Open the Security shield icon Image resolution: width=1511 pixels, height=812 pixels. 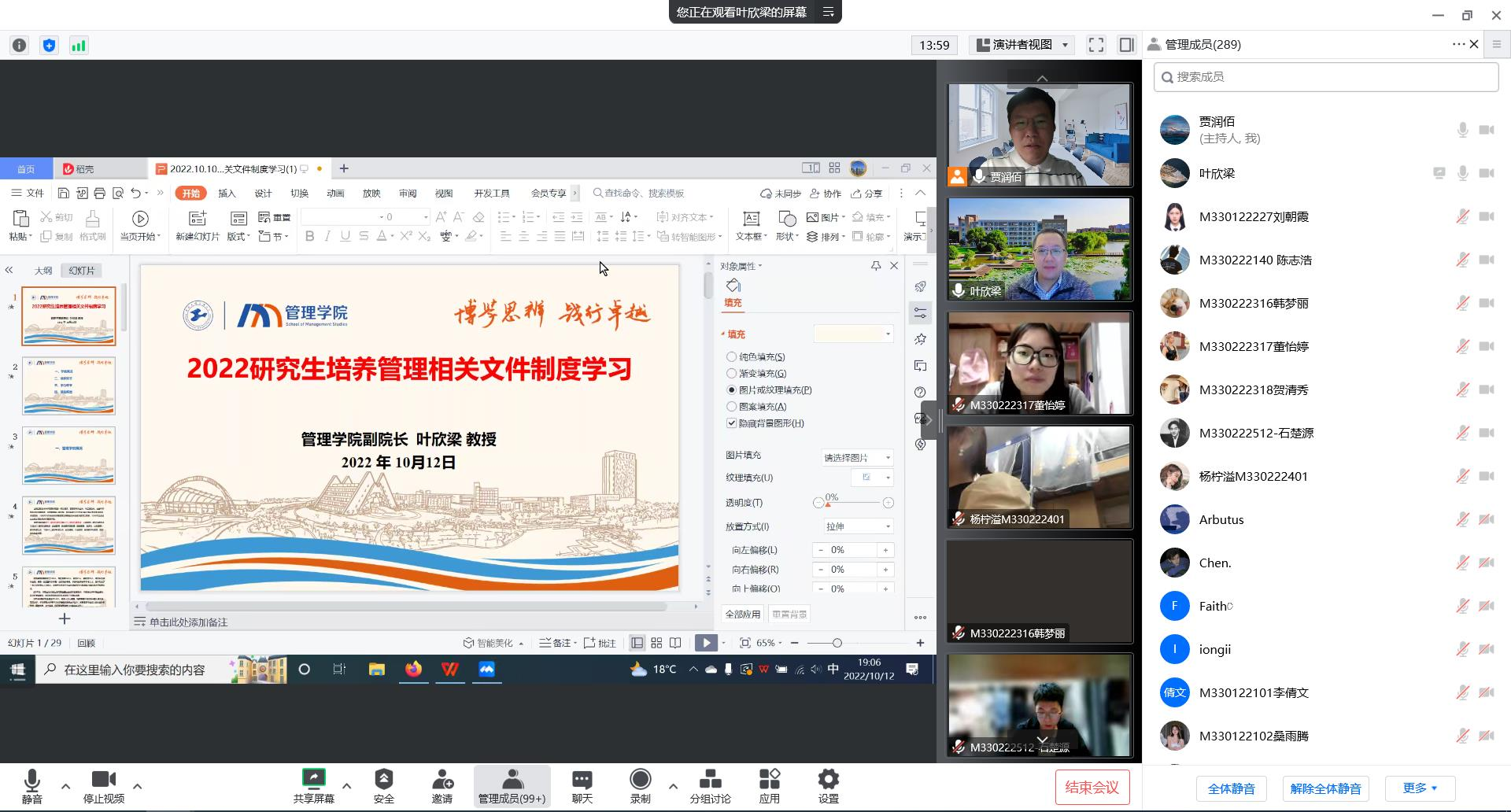click(383, 780)
